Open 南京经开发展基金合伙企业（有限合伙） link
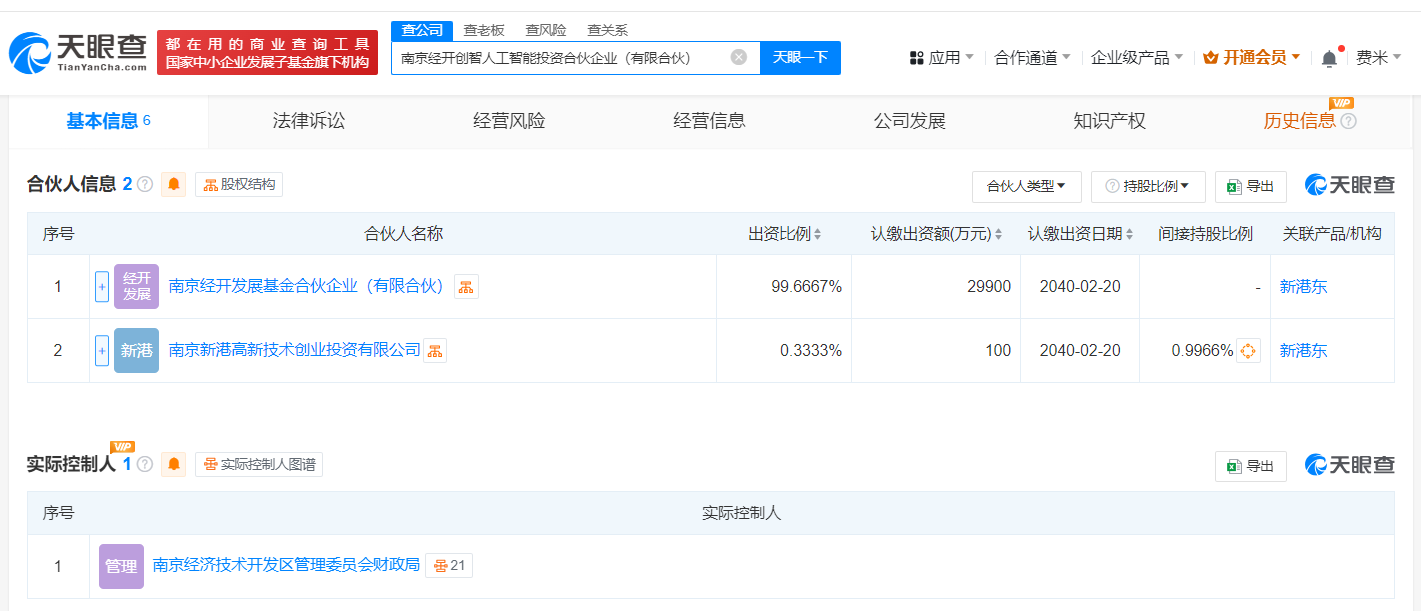 point(307,286)
